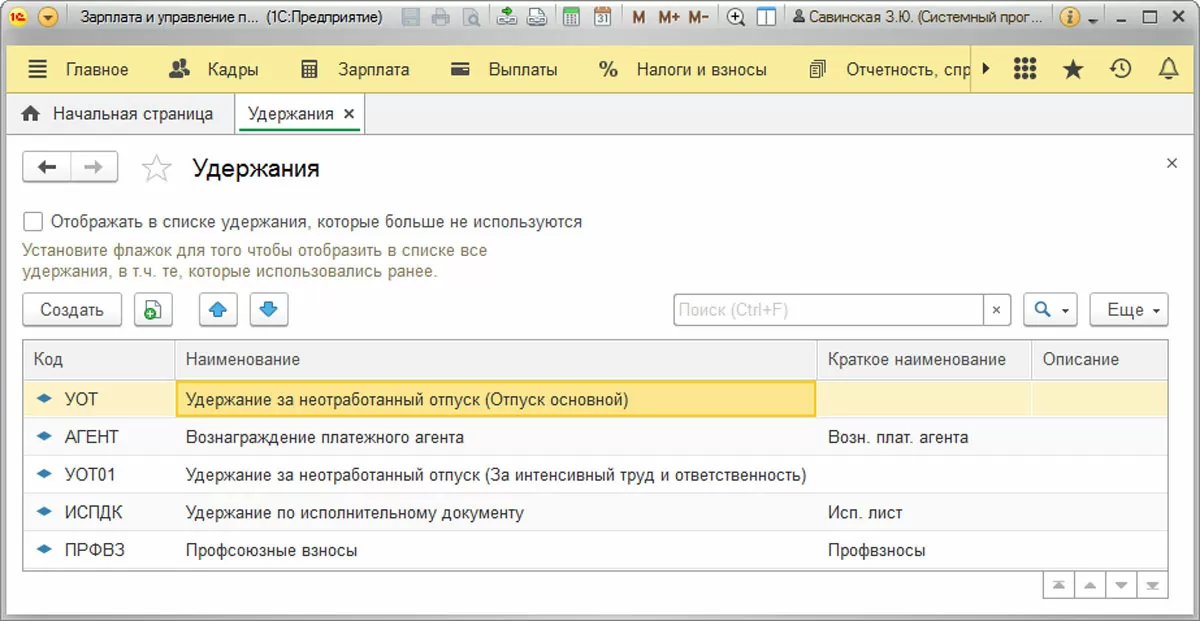Open the search magnifier dropdown
1200x621 pixels.
pyautogui.click(x=1049, y=310)
